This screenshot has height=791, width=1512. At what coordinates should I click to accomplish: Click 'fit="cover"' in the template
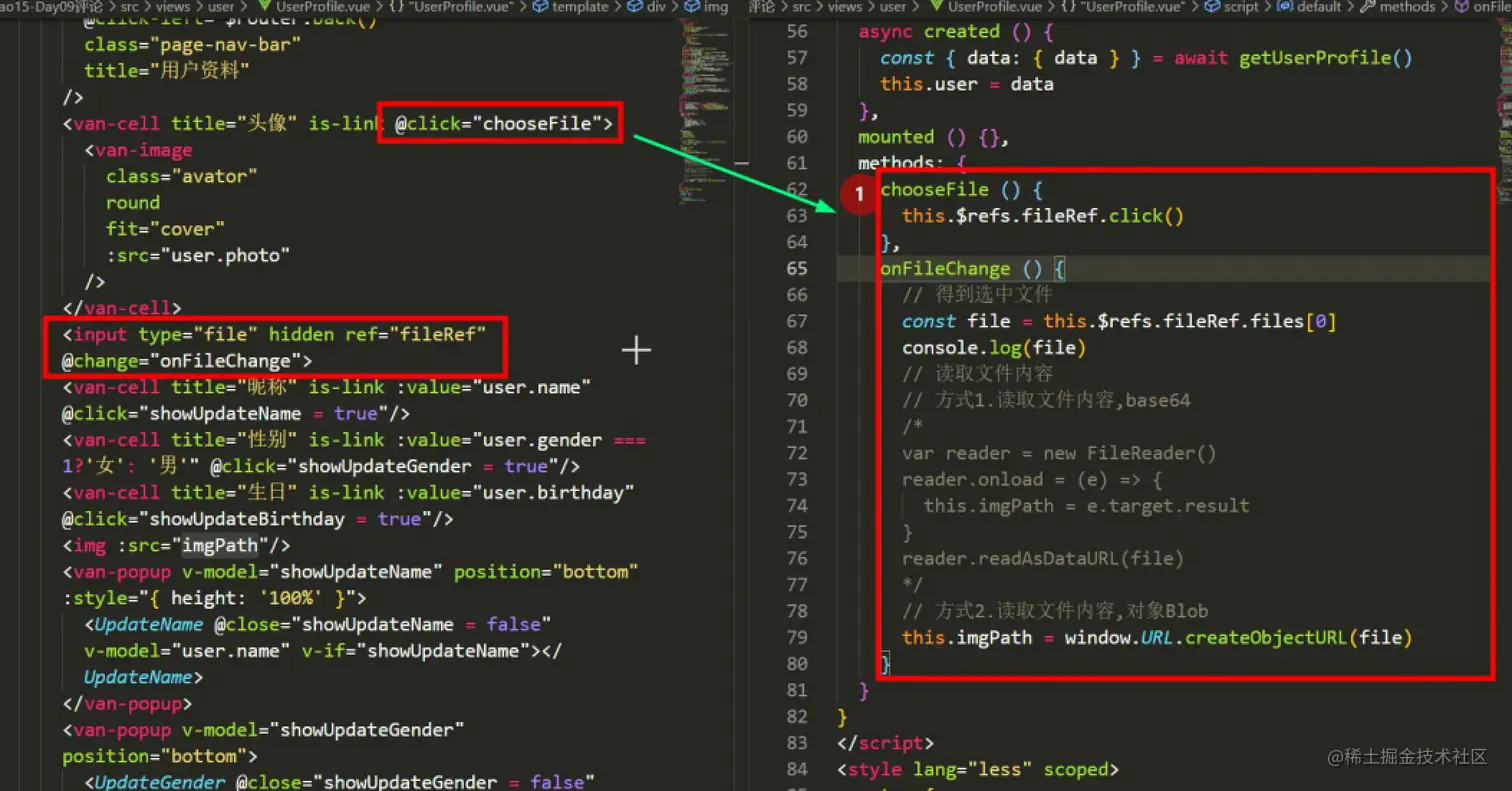(166, 229)
